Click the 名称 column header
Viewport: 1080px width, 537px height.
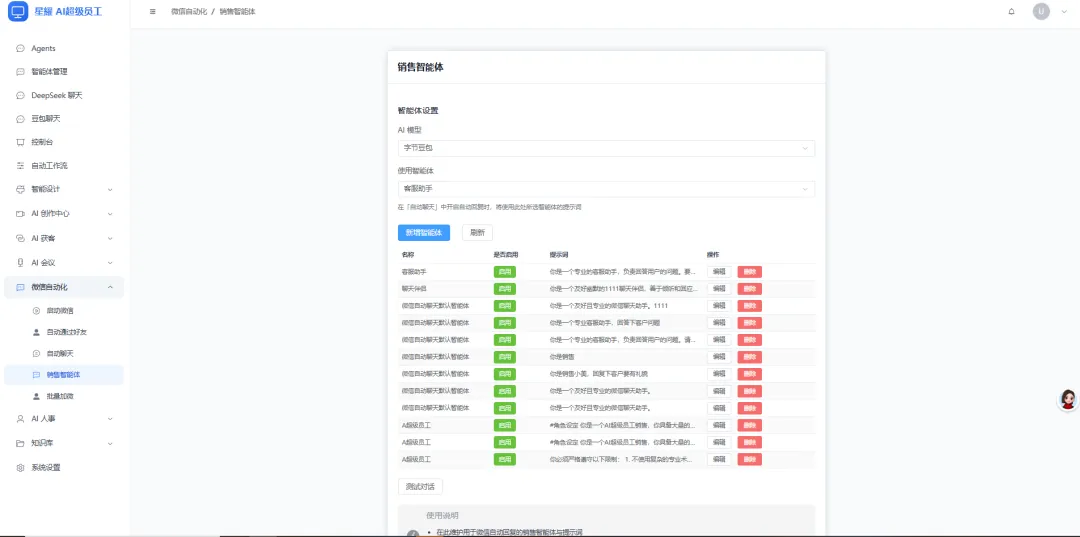click(x=408, y=255)
